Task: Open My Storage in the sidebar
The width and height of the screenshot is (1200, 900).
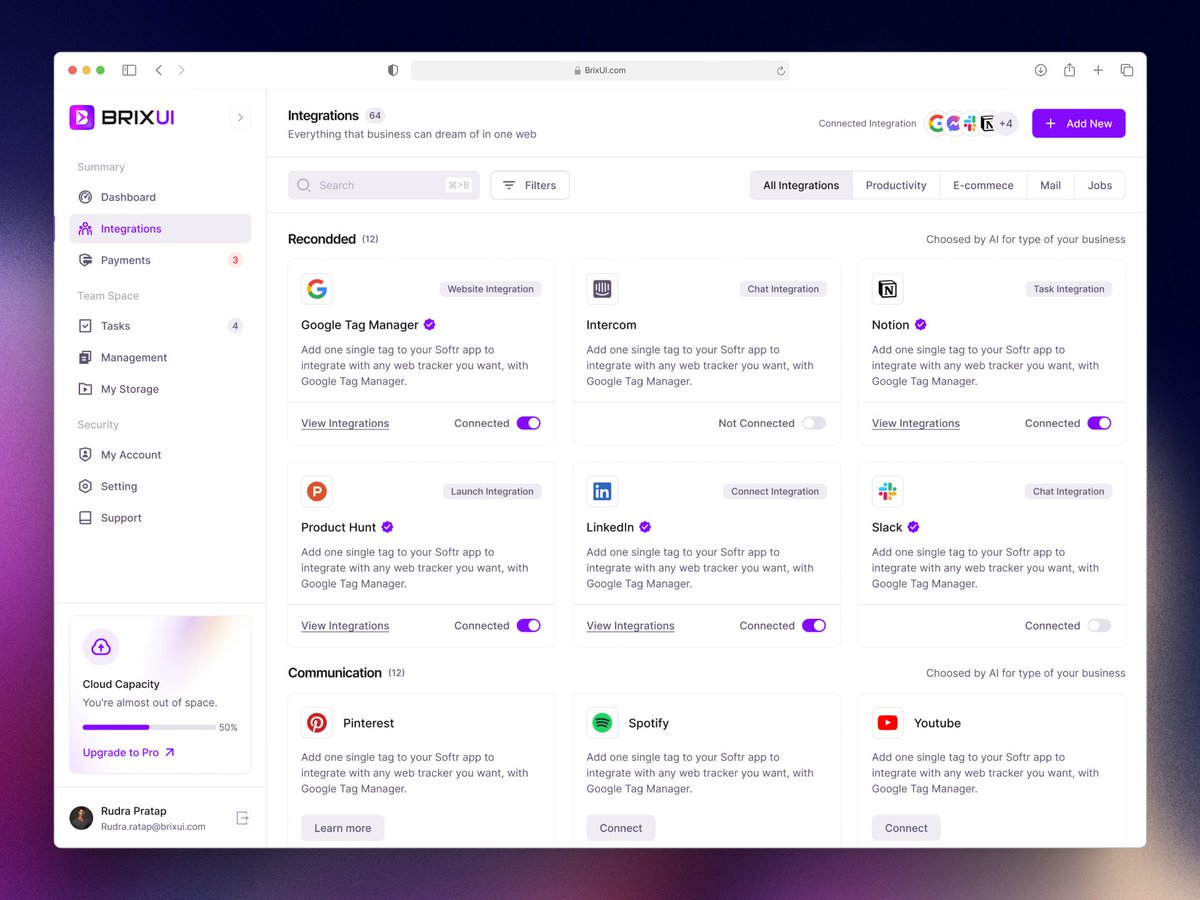Action: click(x=160, y=389)
